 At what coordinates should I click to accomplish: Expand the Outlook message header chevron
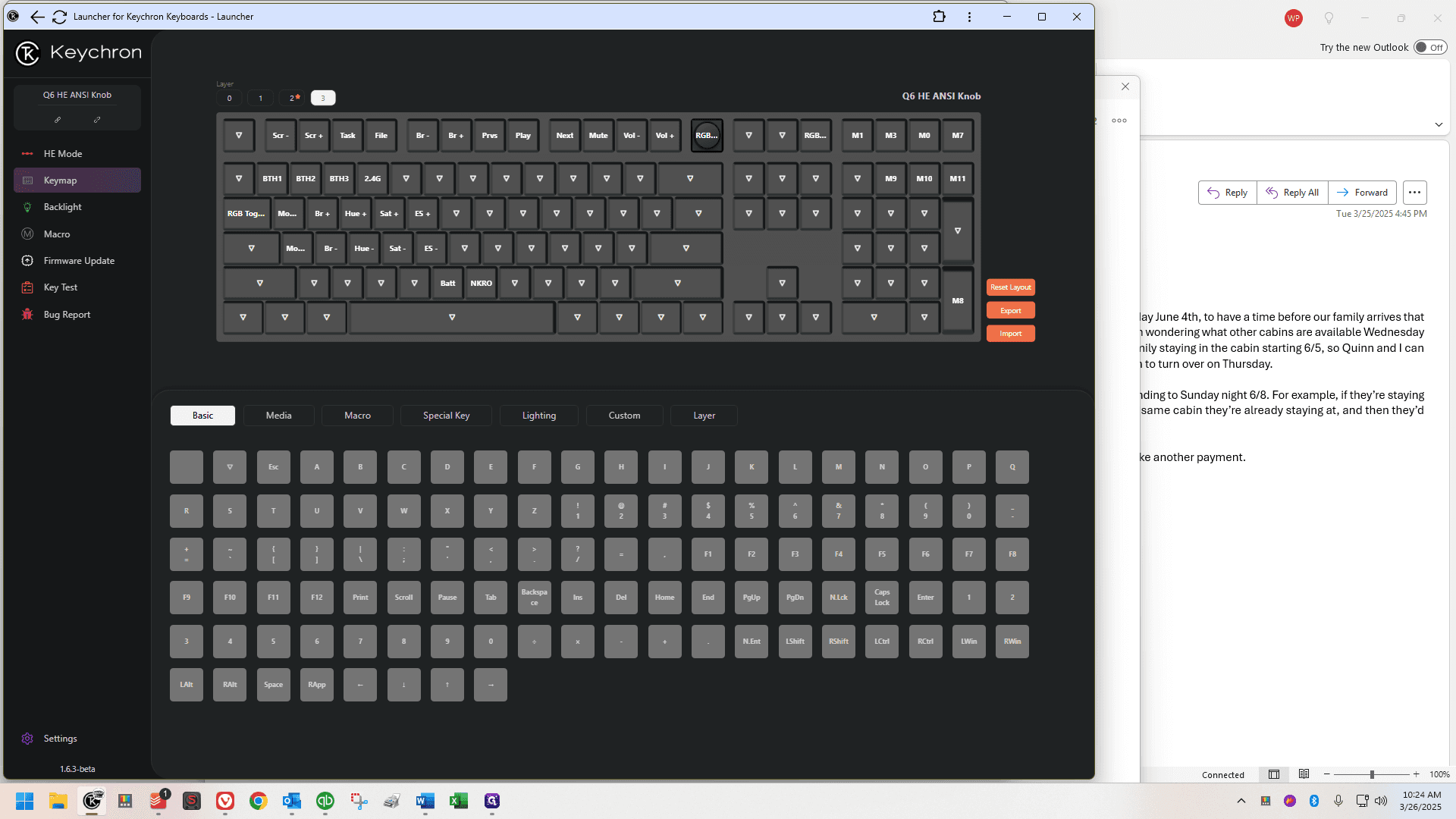pos(1439,124)
